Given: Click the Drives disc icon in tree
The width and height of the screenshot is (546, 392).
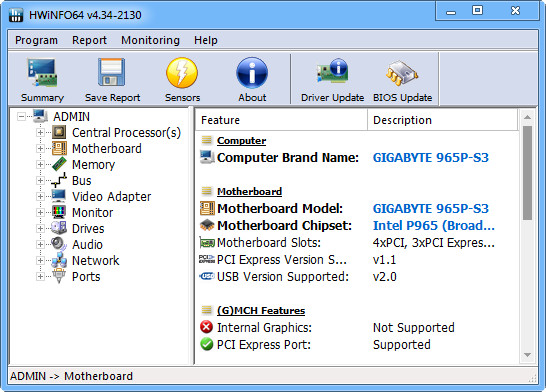Looking at the screenshot, I should 59,228.
